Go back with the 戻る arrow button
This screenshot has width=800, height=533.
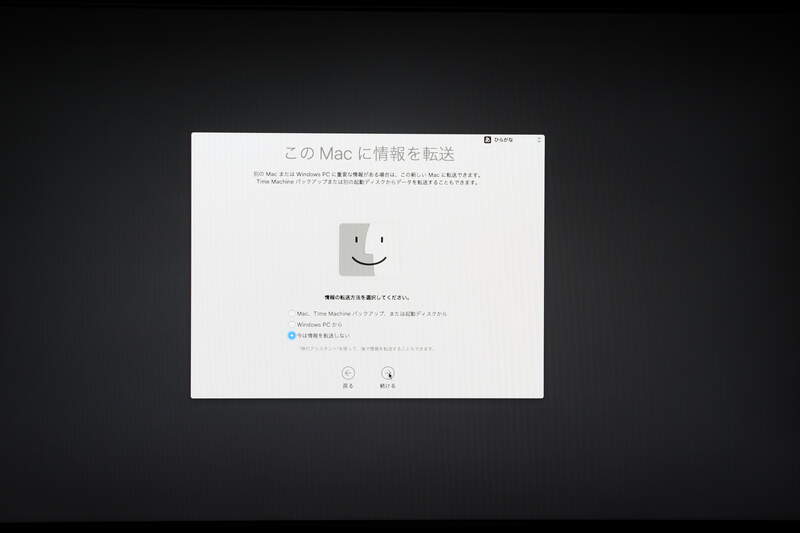tap(348, 373)
